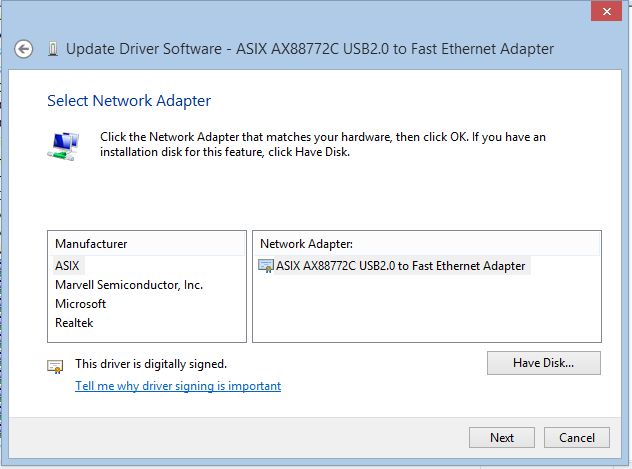
Task: Click the window title Update Driver Software
Action: click(310, 49)
